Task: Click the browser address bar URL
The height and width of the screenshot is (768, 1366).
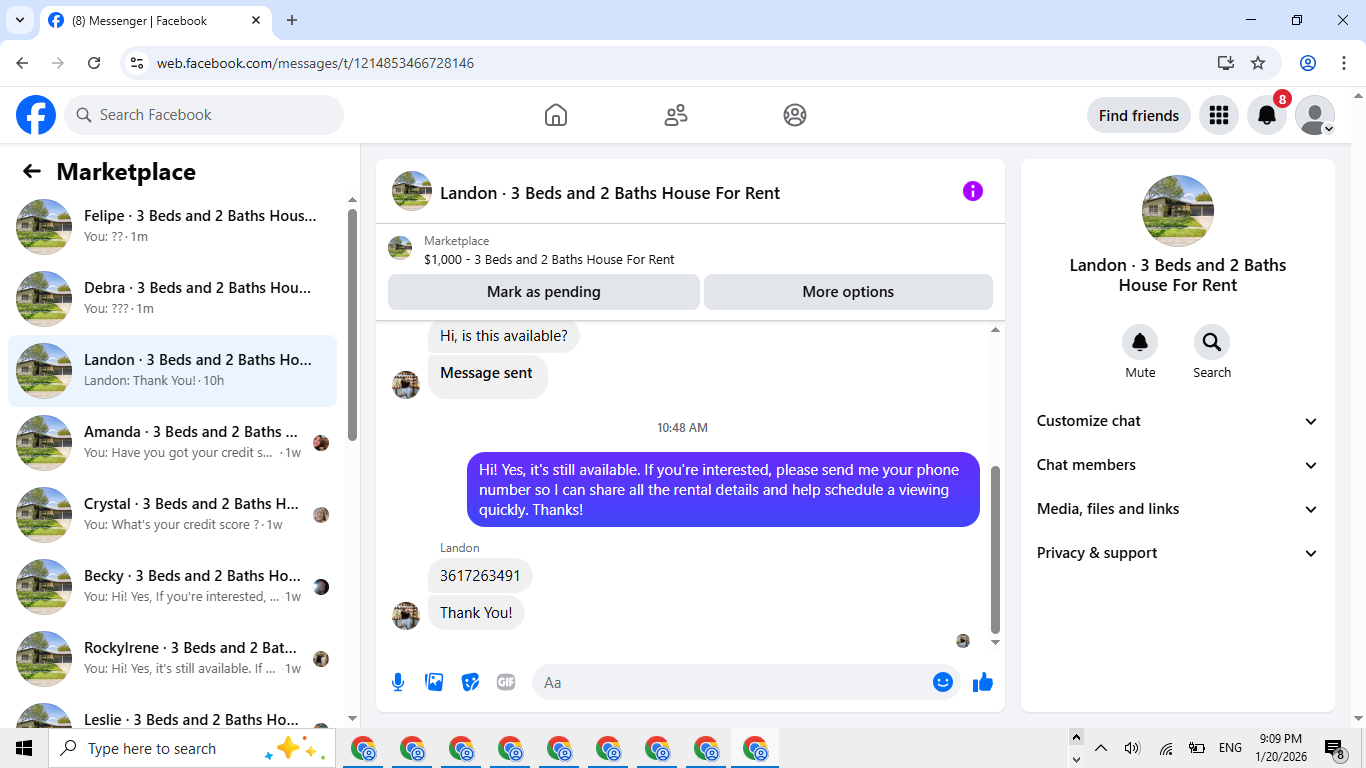Action: point(315,63)
